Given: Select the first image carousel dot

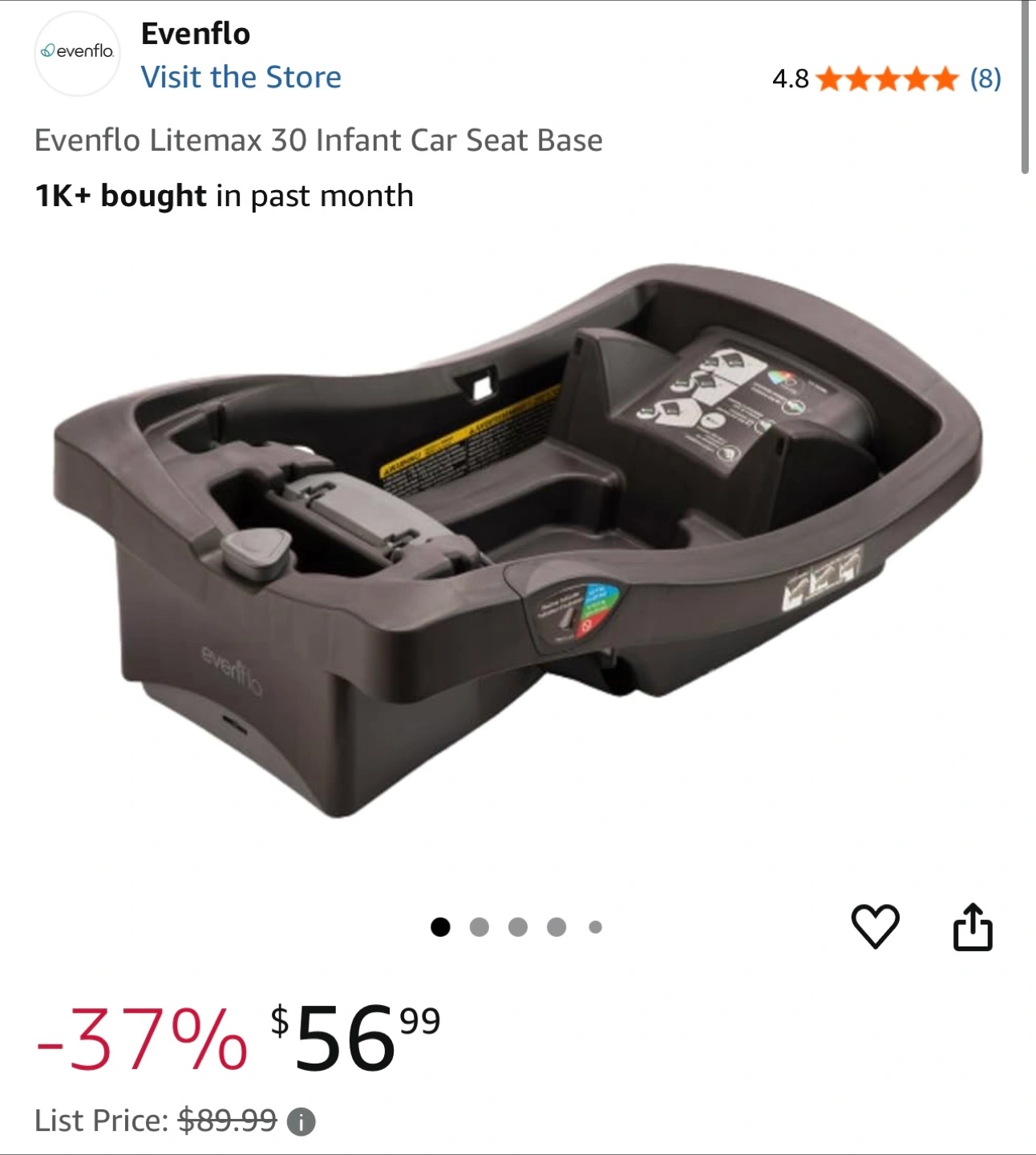Looking at the screenshot, I should pos(440,927).
